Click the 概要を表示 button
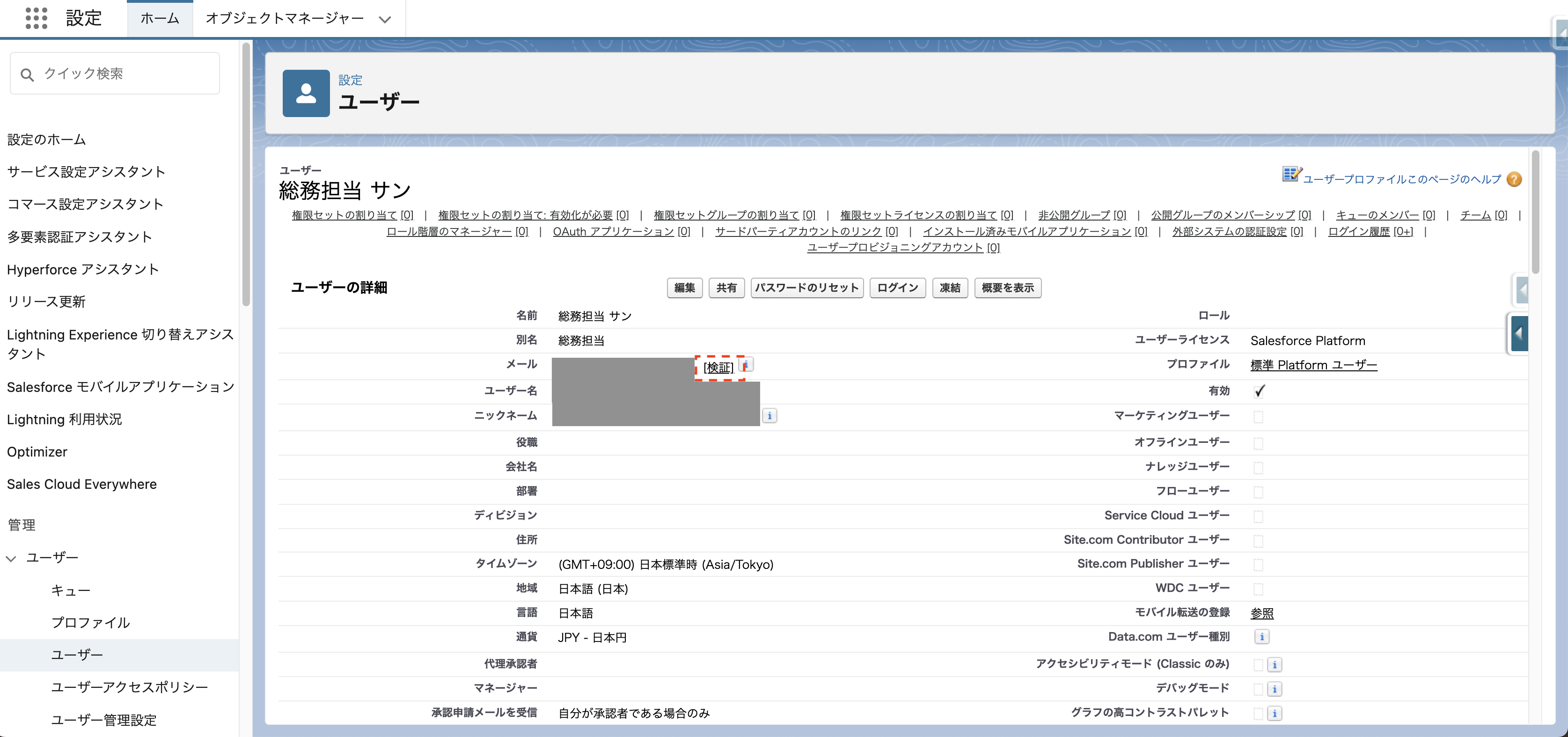1568x737 pixels. click(x=1008, y=287)
